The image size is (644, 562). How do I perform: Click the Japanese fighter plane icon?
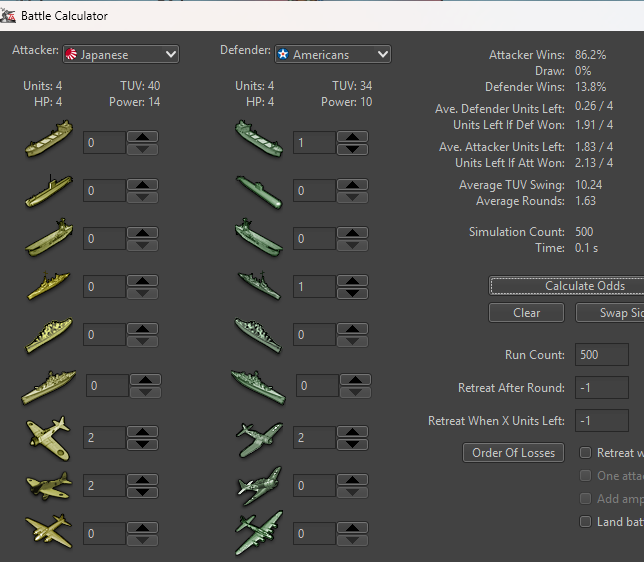point(48,438)
